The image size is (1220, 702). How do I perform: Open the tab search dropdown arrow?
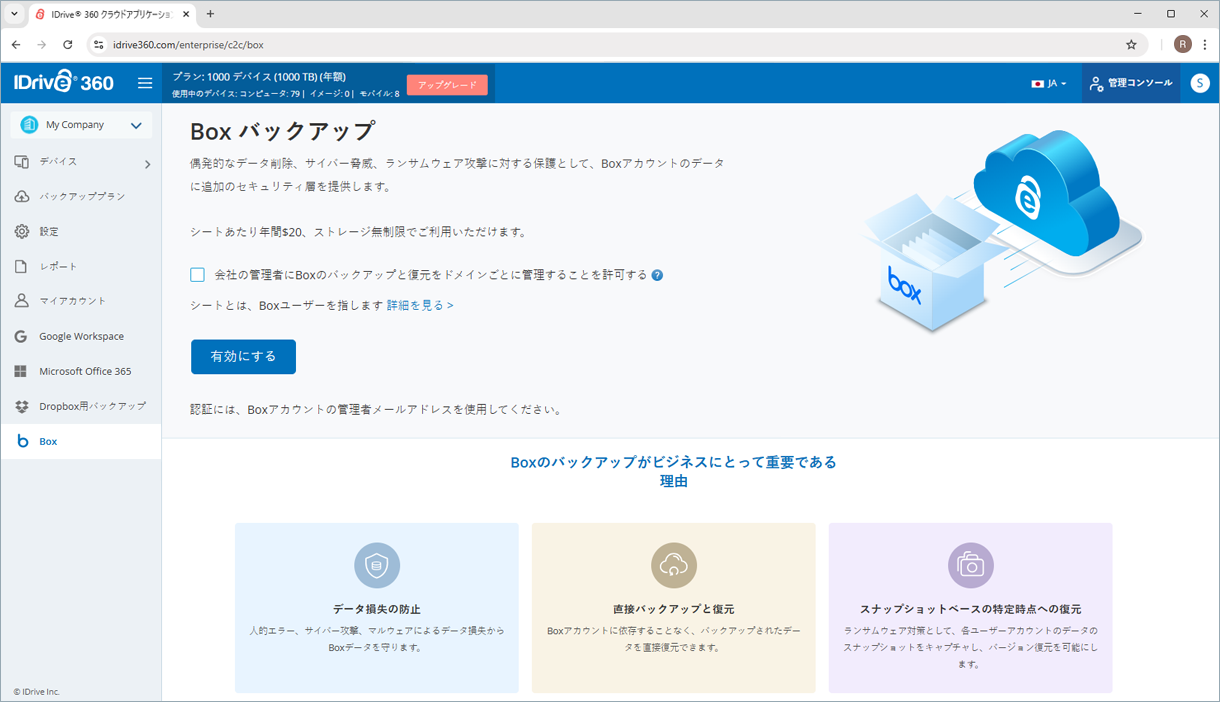(x=14, y=14)
